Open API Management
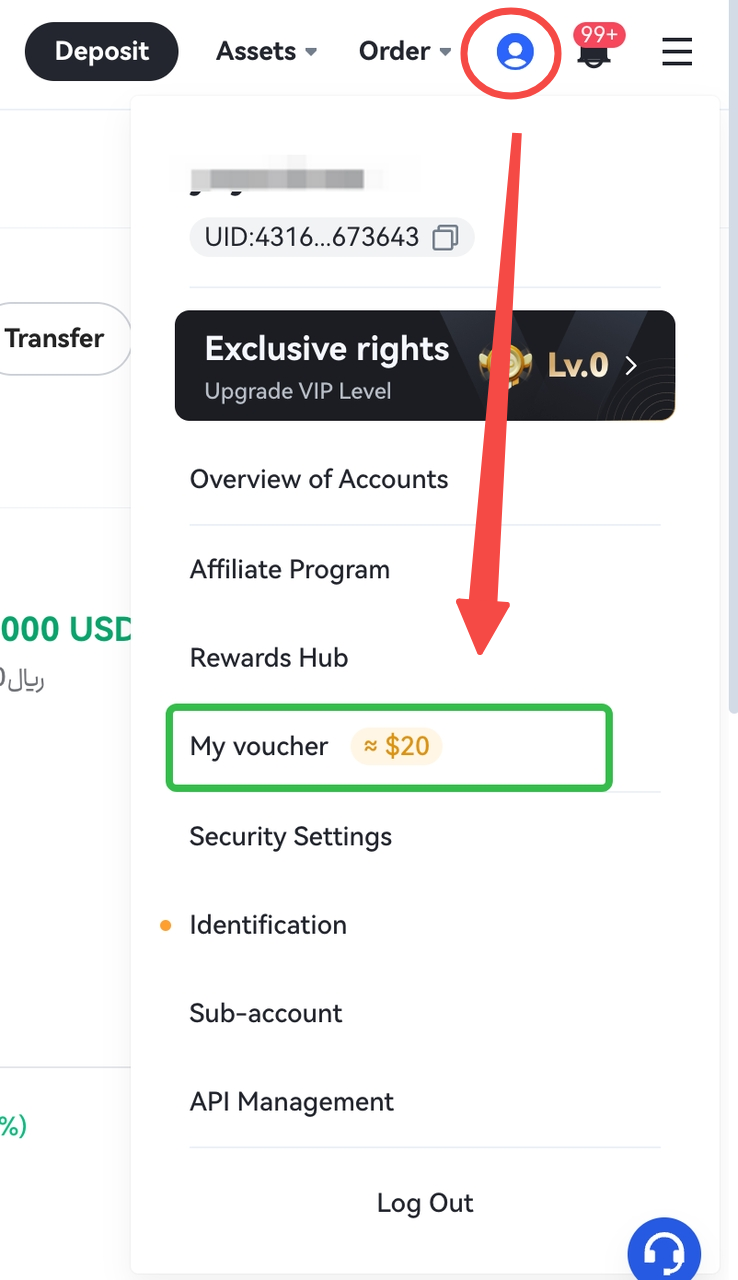This screenshot has height=1280, width=738. [292, 1102]
